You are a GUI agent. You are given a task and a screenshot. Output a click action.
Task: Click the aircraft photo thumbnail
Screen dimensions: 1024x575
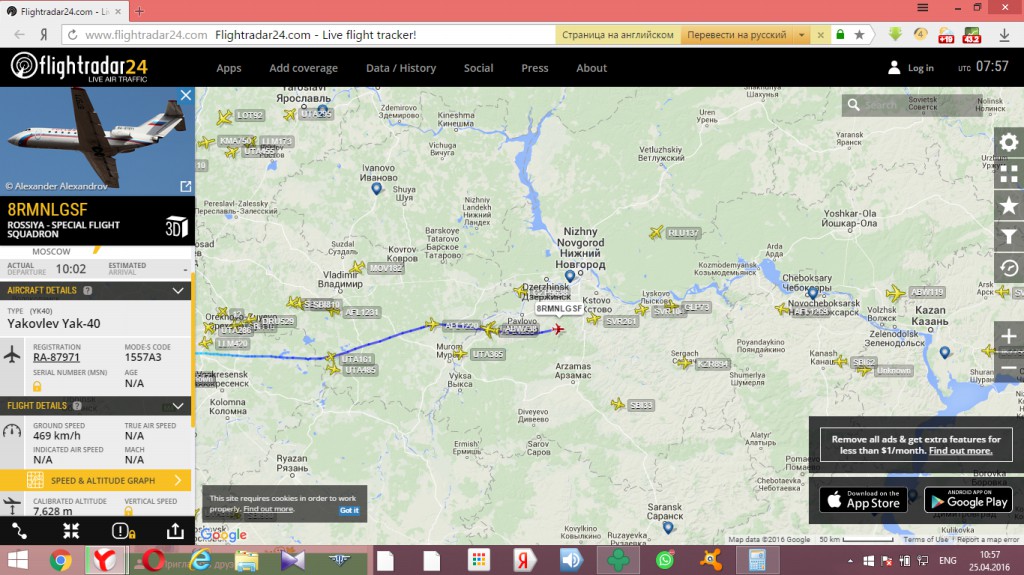[x=97, y=141]
